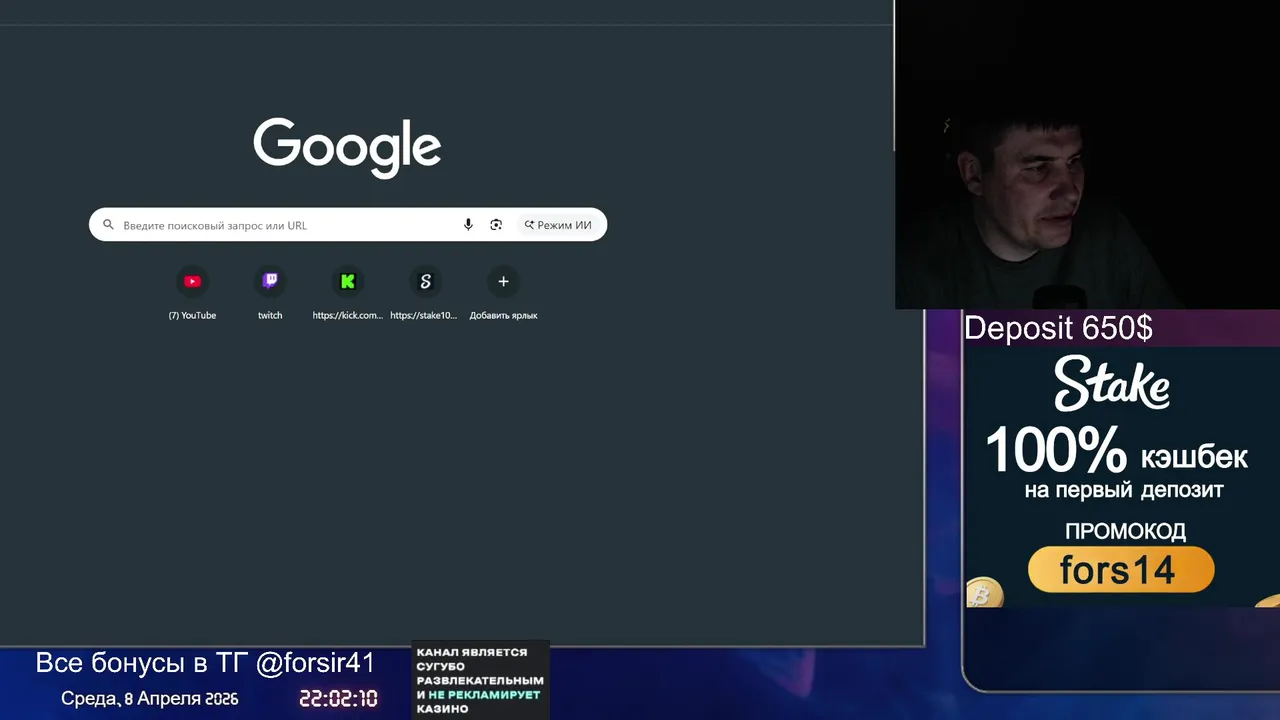Activate the Режим ИИ button

558,225
